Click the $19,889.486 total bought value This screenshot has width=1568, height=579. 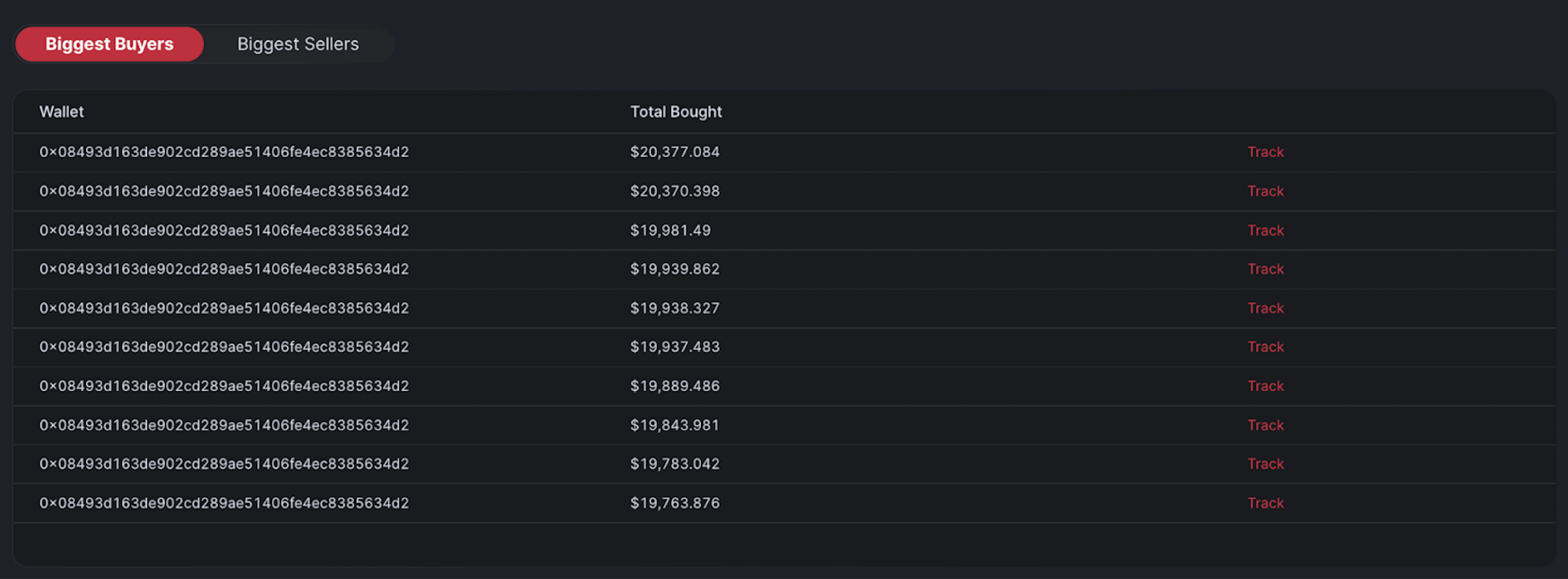[x=675, y=386]
